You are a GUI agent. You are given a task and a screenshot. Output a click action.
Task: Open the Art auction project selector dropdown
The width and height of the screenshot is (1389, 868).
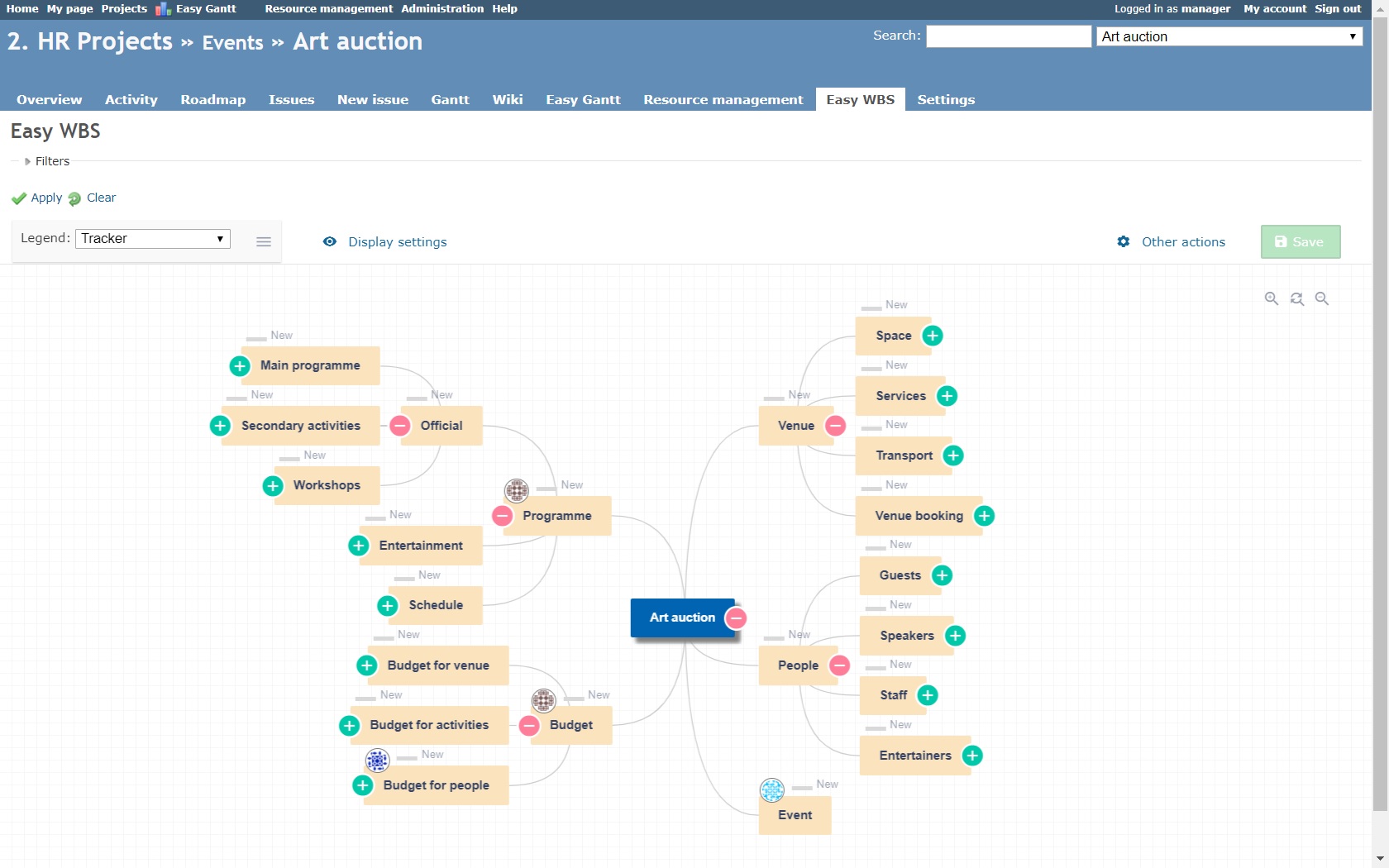tap(1228, 36)
